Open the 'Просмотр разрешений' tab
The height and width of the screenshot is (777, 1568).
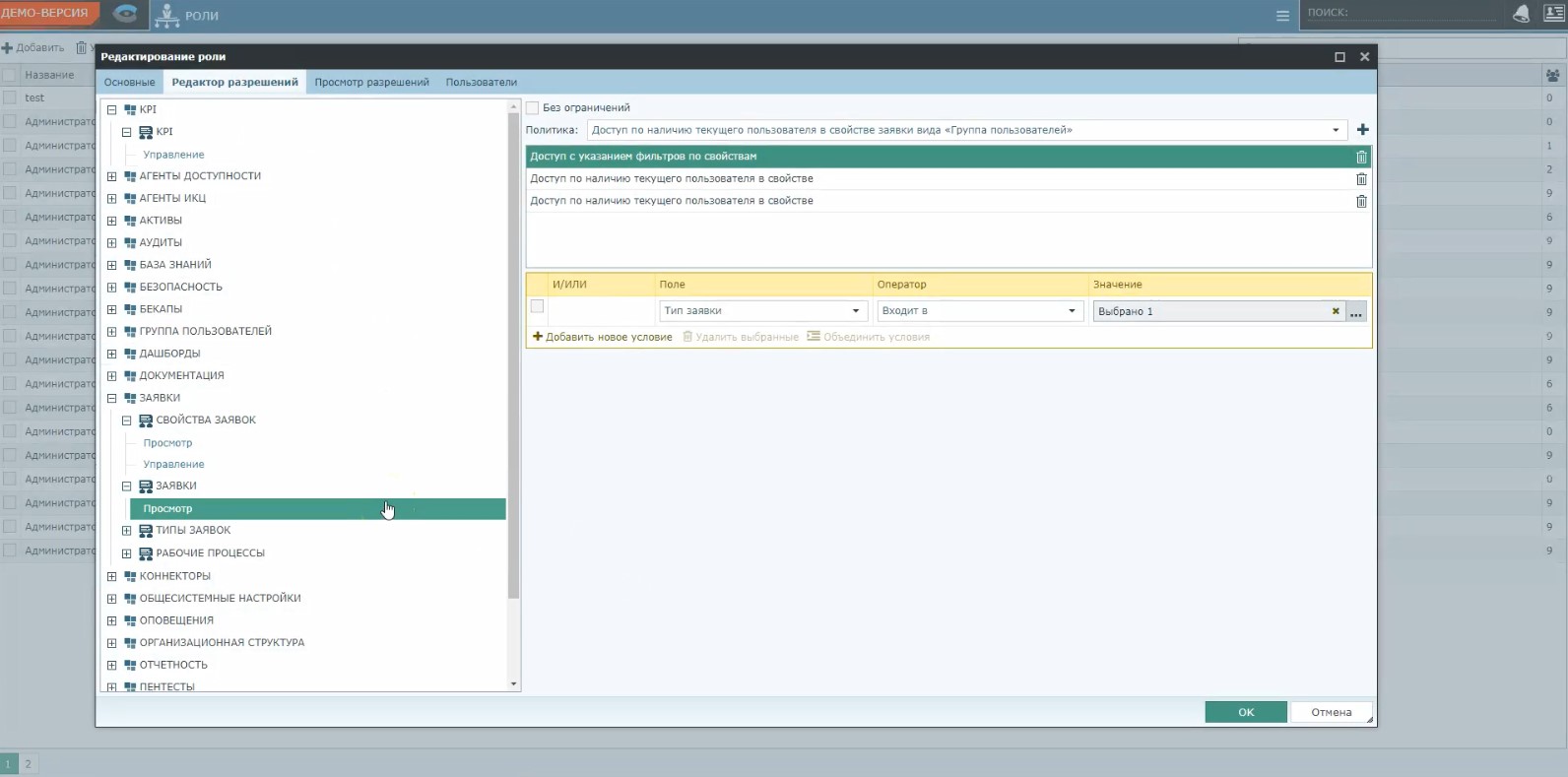[372, 83]
